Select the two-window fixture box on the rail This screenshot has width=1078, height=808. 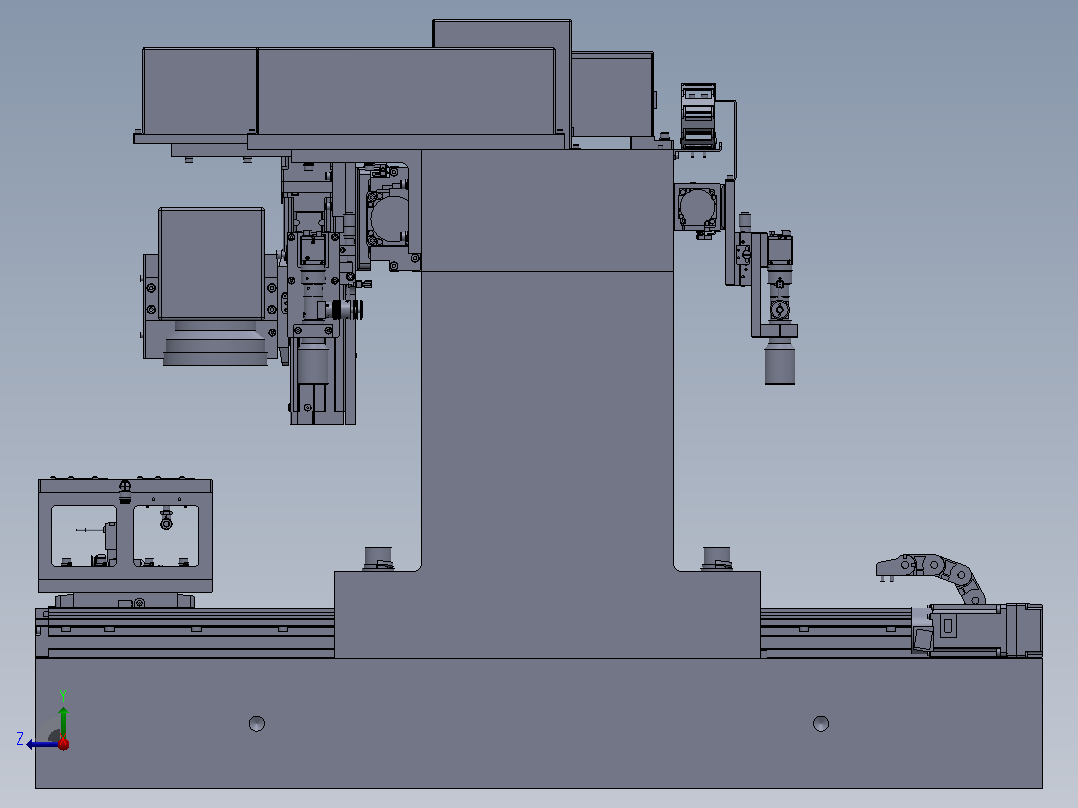pyautogui.click(x=125, y=536)
